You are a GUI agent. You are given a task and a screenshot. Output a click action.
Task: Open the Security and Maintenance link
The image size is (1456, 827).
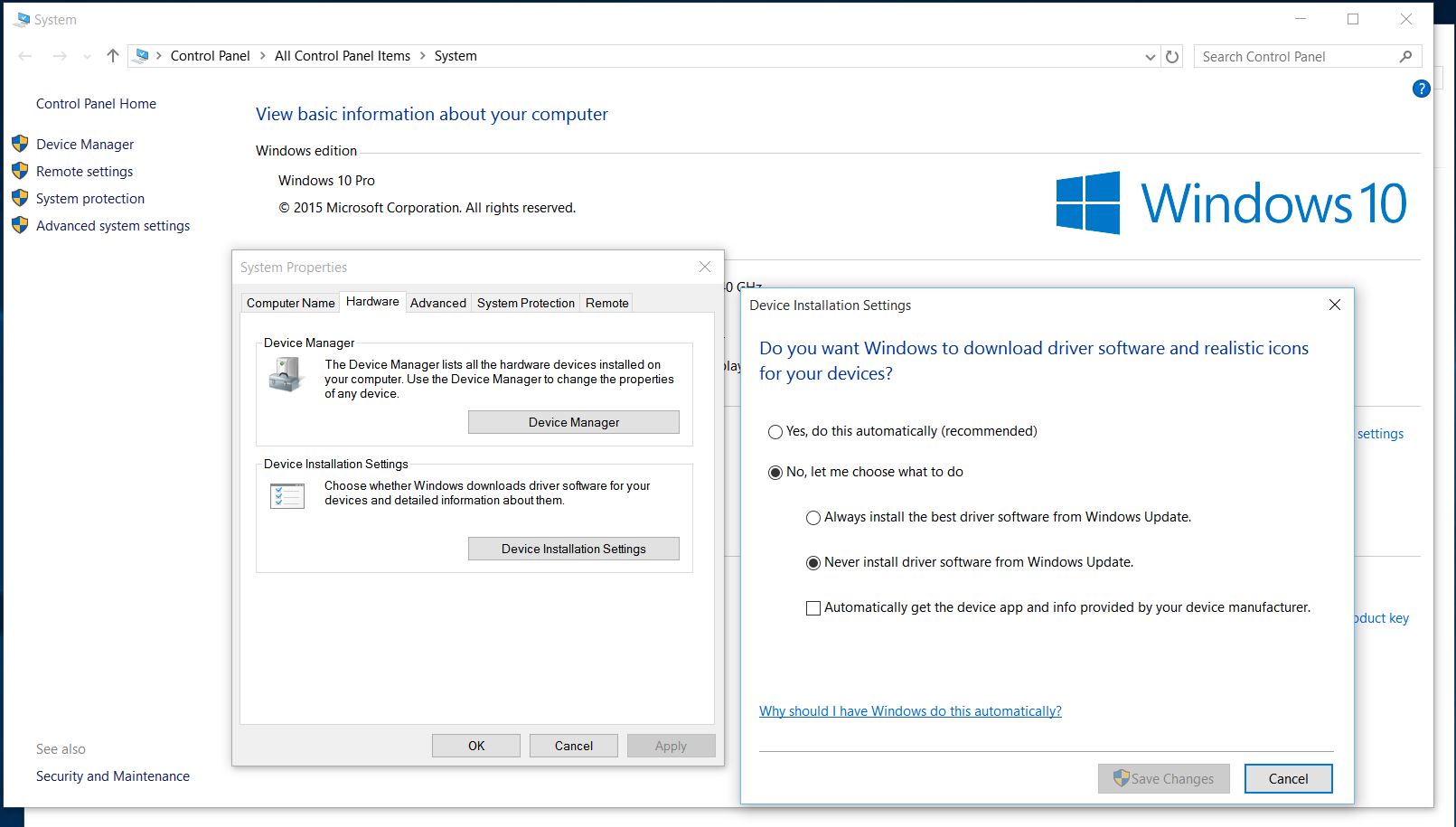pos(113,776)
